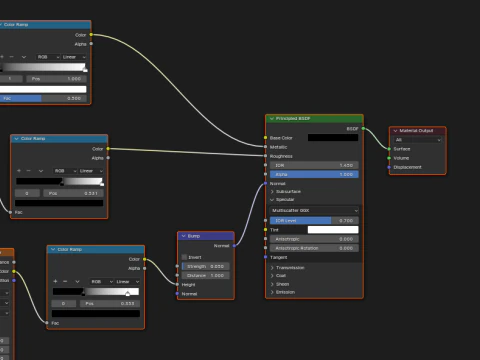
Task: Click the Base Color input socket on Principled BSDF
Action: pos(266,138)
